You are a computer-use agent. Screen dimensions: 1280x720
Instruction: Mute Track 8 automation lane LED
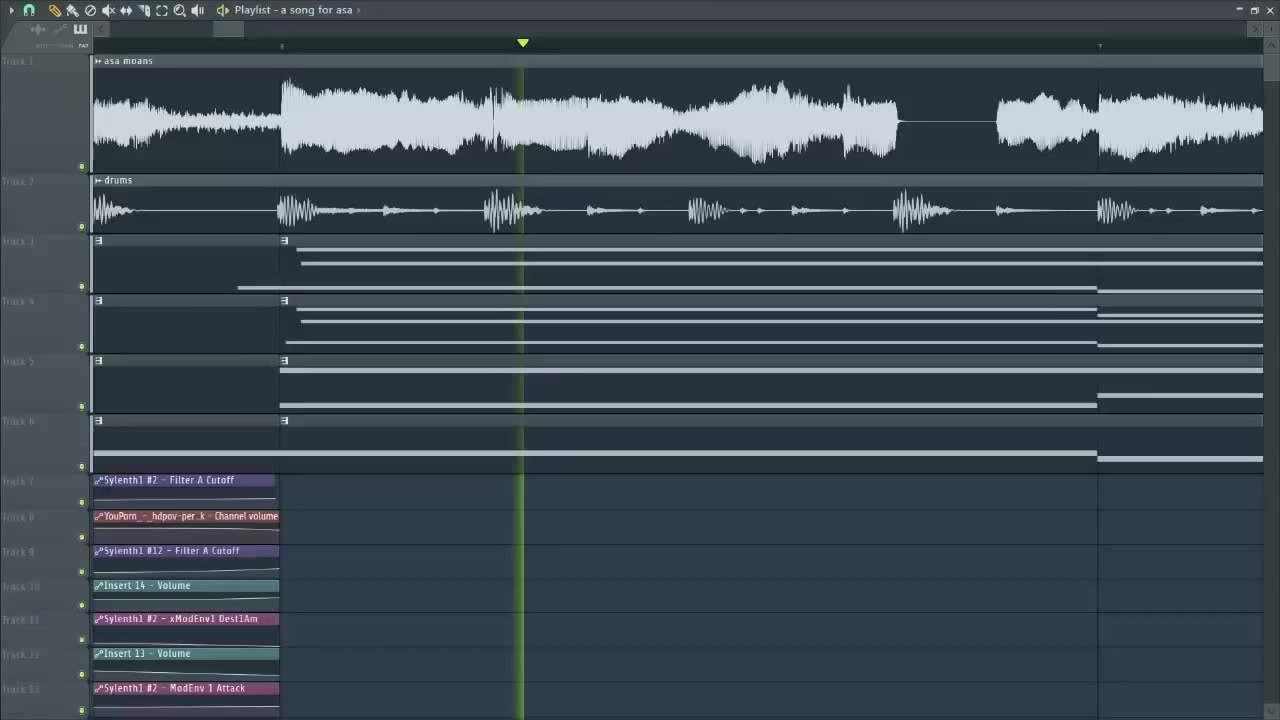[x=82, y=537]
